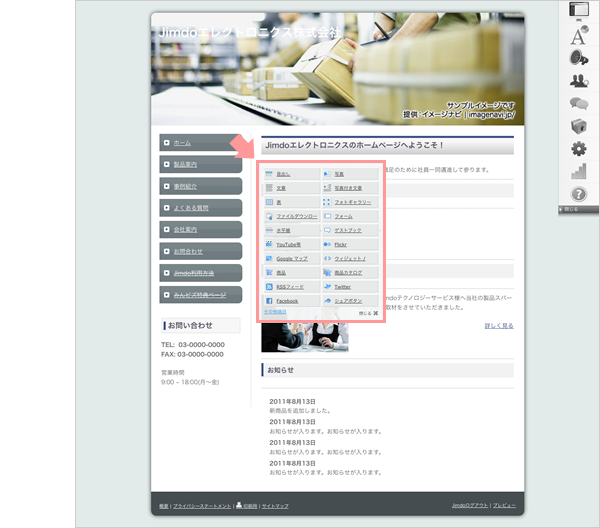The height and width of the screenshot is (528, 600).
Task: Open the settings gear icon
Action: (x=579, y=149)
